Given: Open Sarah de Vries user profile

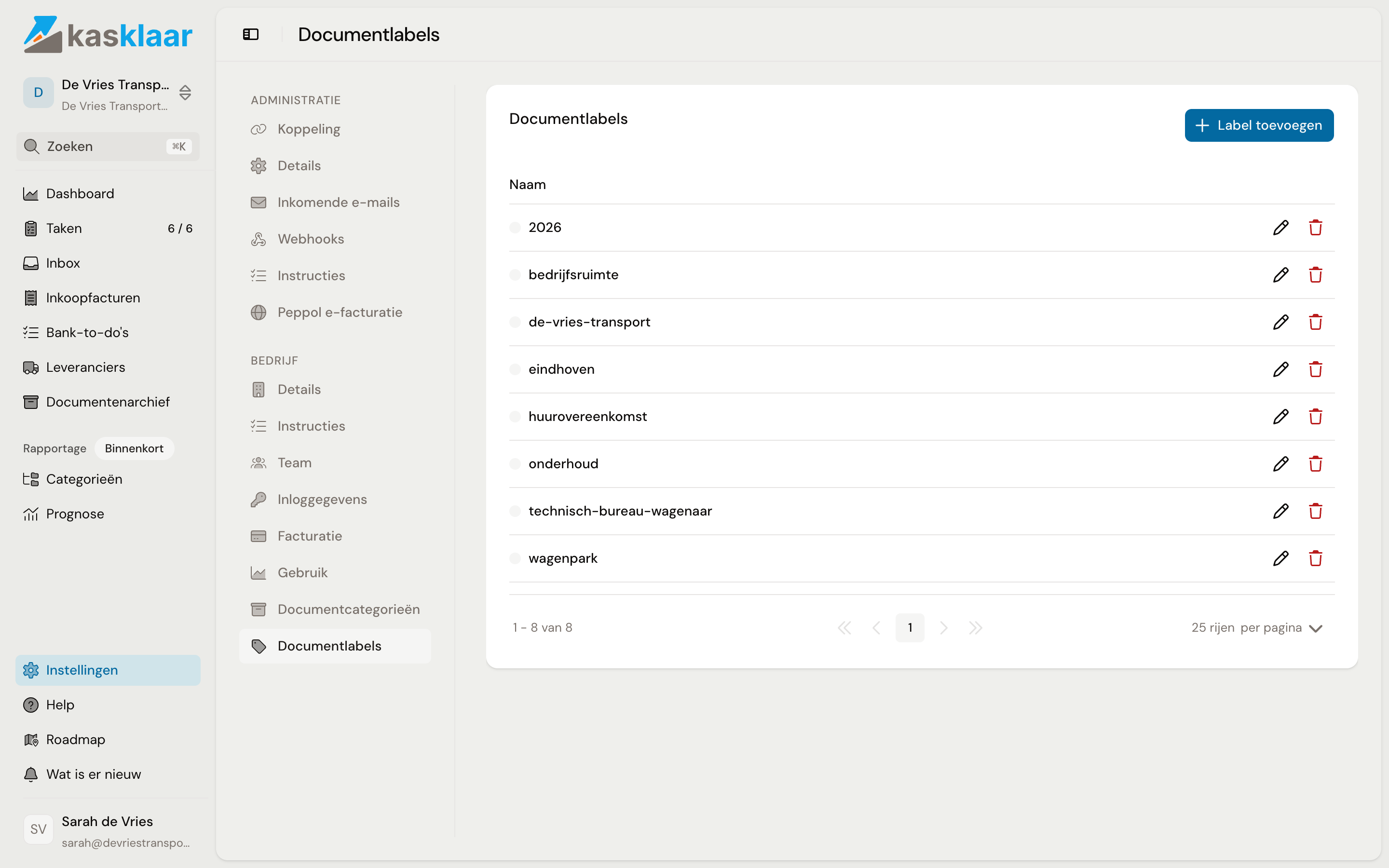Looking at the screenshot, I should pos(108,831).
